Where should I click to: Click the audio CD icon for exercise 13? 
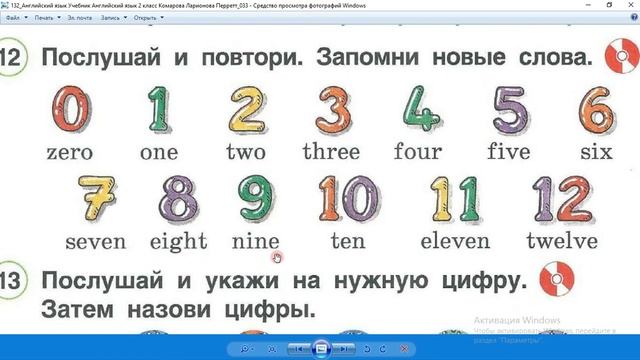click(557, 279)
